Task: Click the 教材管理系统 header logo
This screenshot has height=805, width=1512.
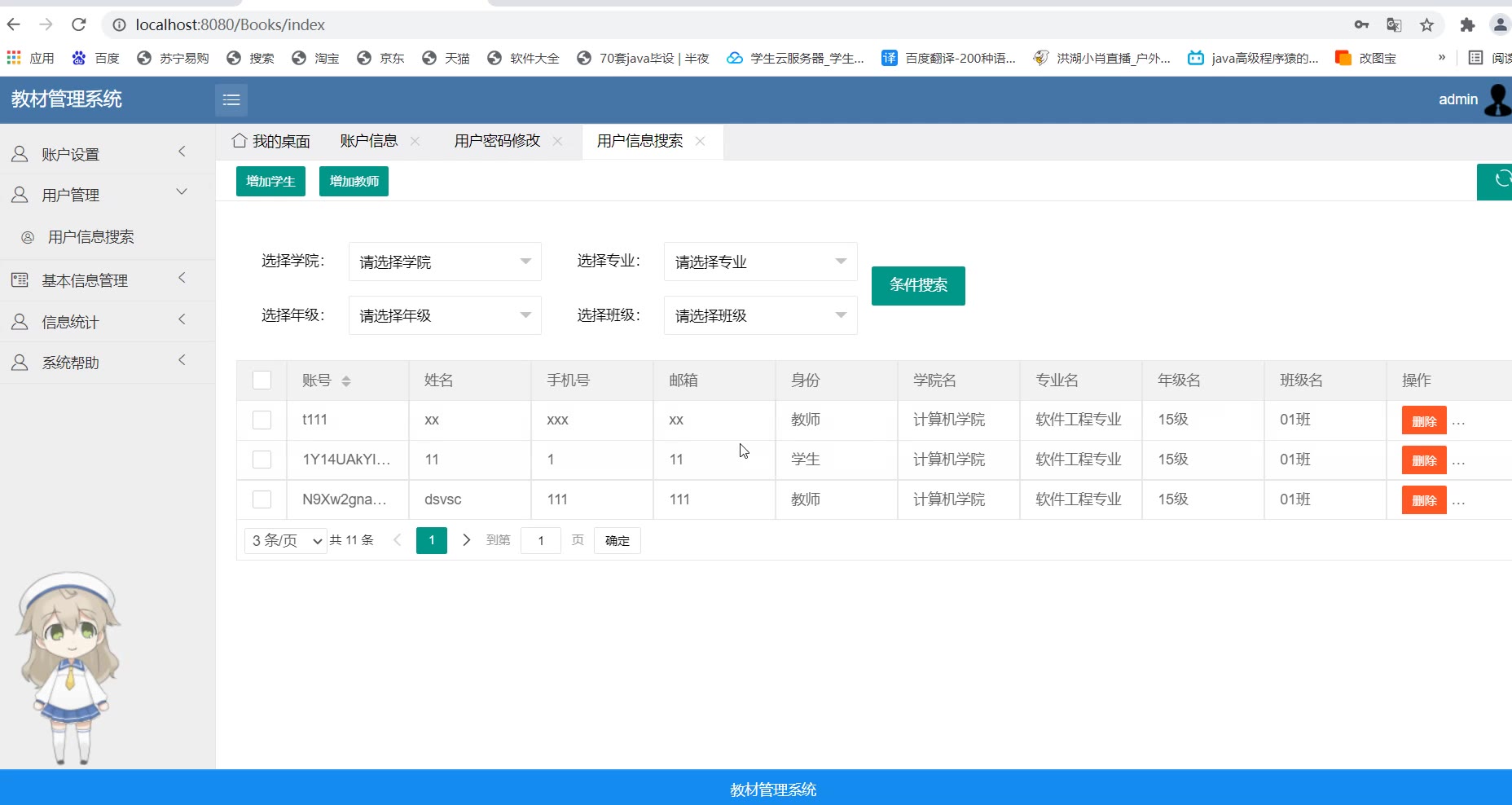Action: [67, 99]
